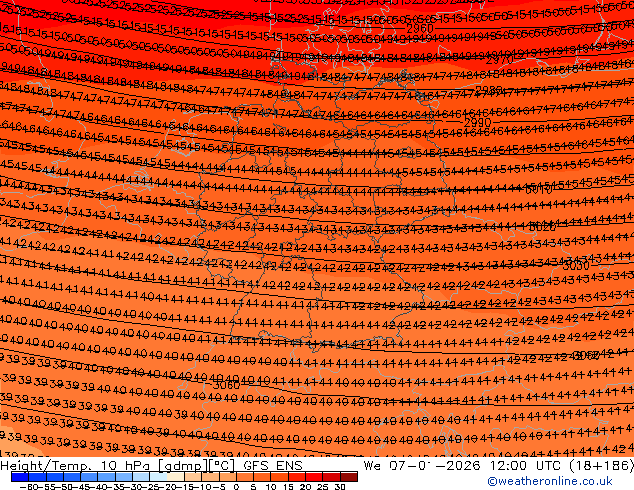Image resolution: width=634 pixels, height=490 pixels.
Task: Choose the swatch between -40 and -35
Action: click(x=107, y=477)
